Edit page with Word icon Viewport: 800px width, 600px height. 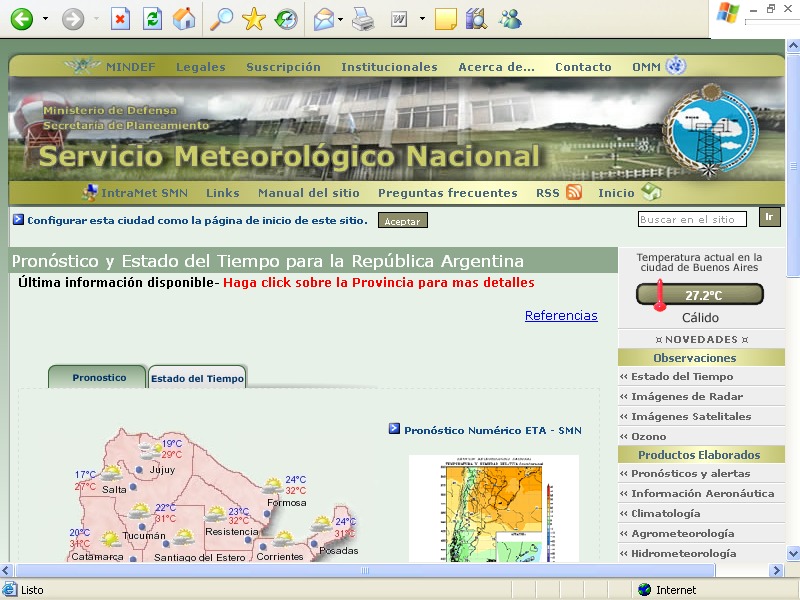pos(399,19)
